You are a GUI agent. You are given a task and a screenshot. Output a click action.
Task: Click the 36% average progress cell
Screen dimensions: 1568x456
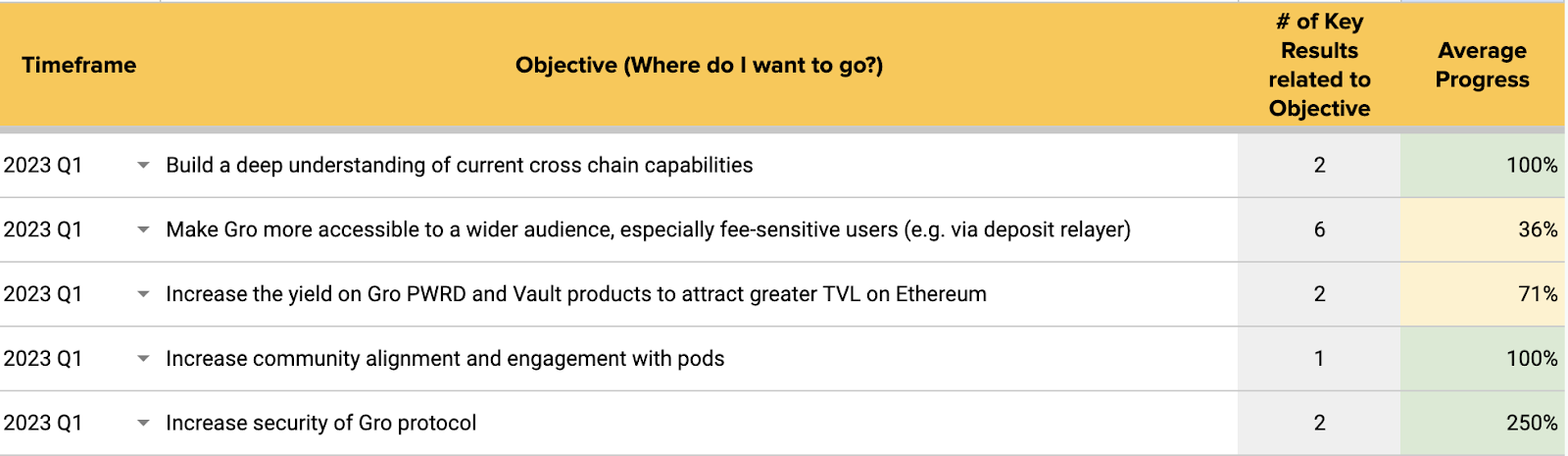[1482, 229]
